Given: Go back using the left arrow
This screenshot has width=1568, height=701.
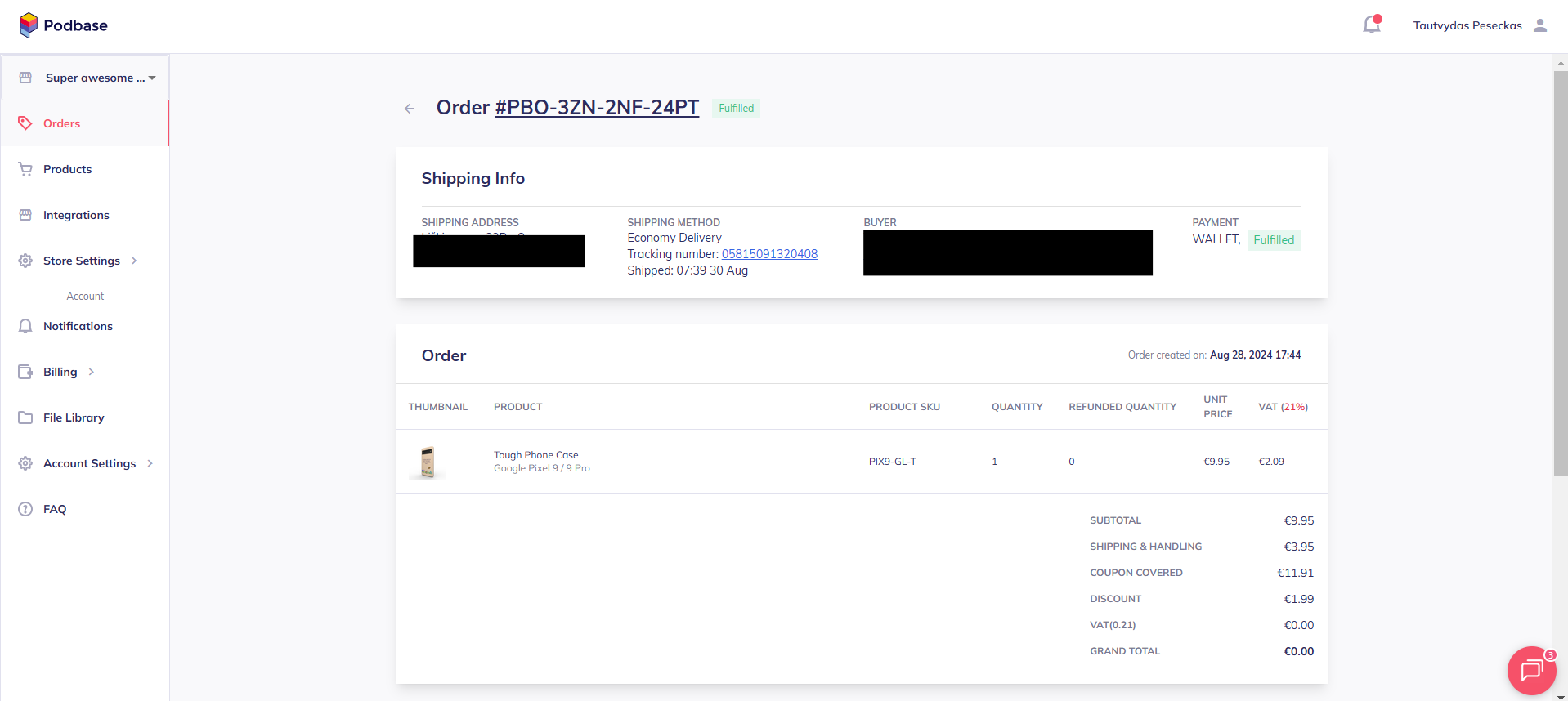Looking at the screenshot, I should pyautogui.click(x=410, y=109).
